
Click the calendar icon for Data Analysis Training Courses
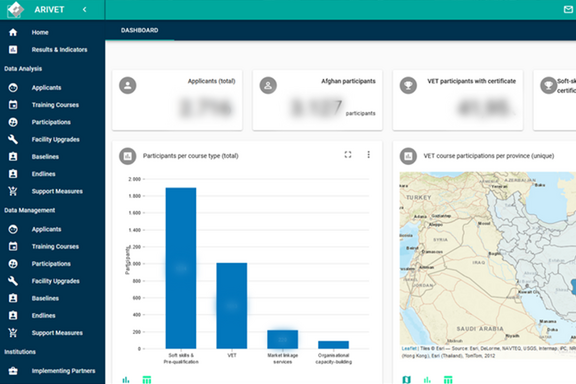[x=13, y=105]
